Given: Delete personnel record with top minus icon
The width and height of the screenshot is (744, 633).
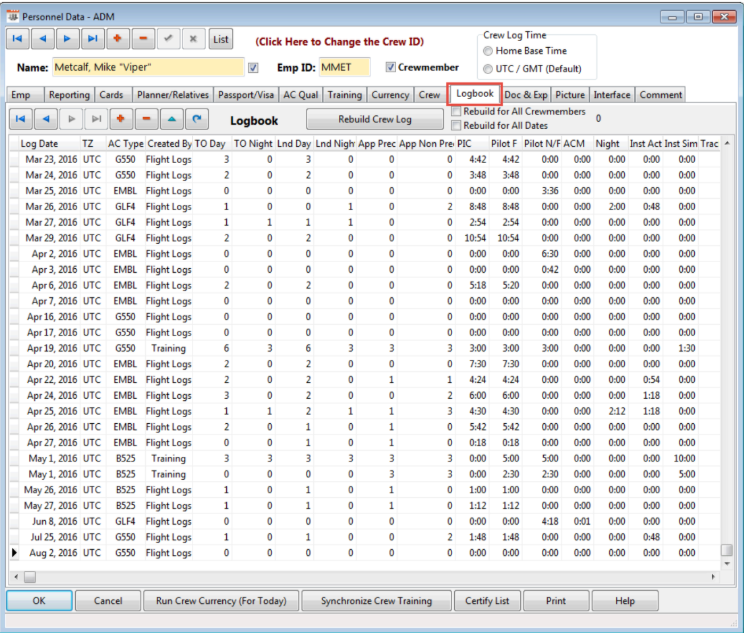Looking at the screenshot, I should 144,39.
